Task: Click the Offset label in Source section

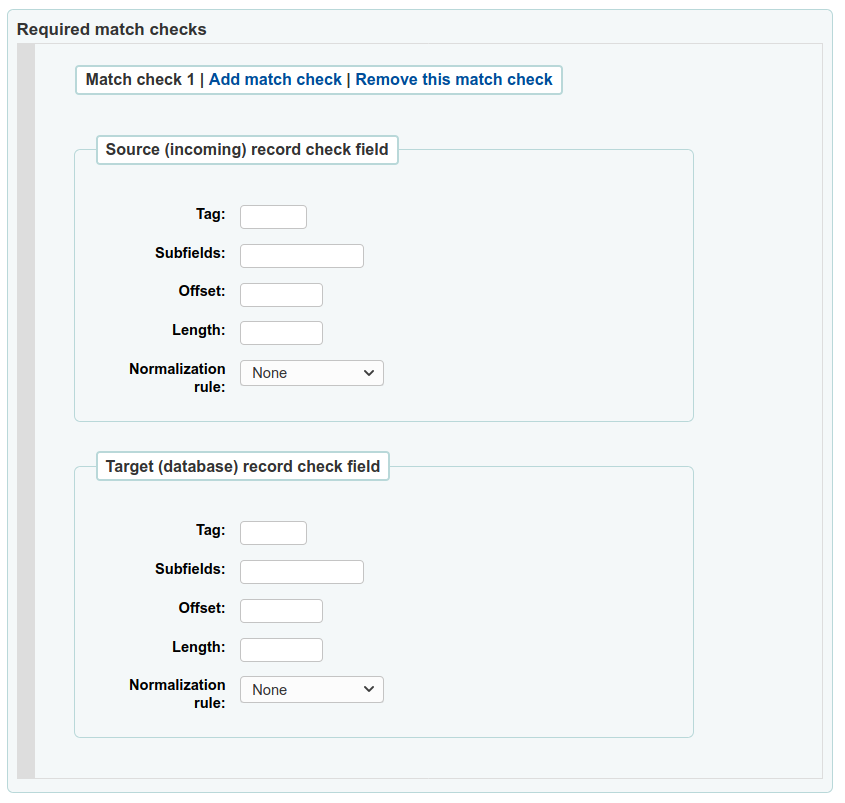Action: [x=202, y=291]
